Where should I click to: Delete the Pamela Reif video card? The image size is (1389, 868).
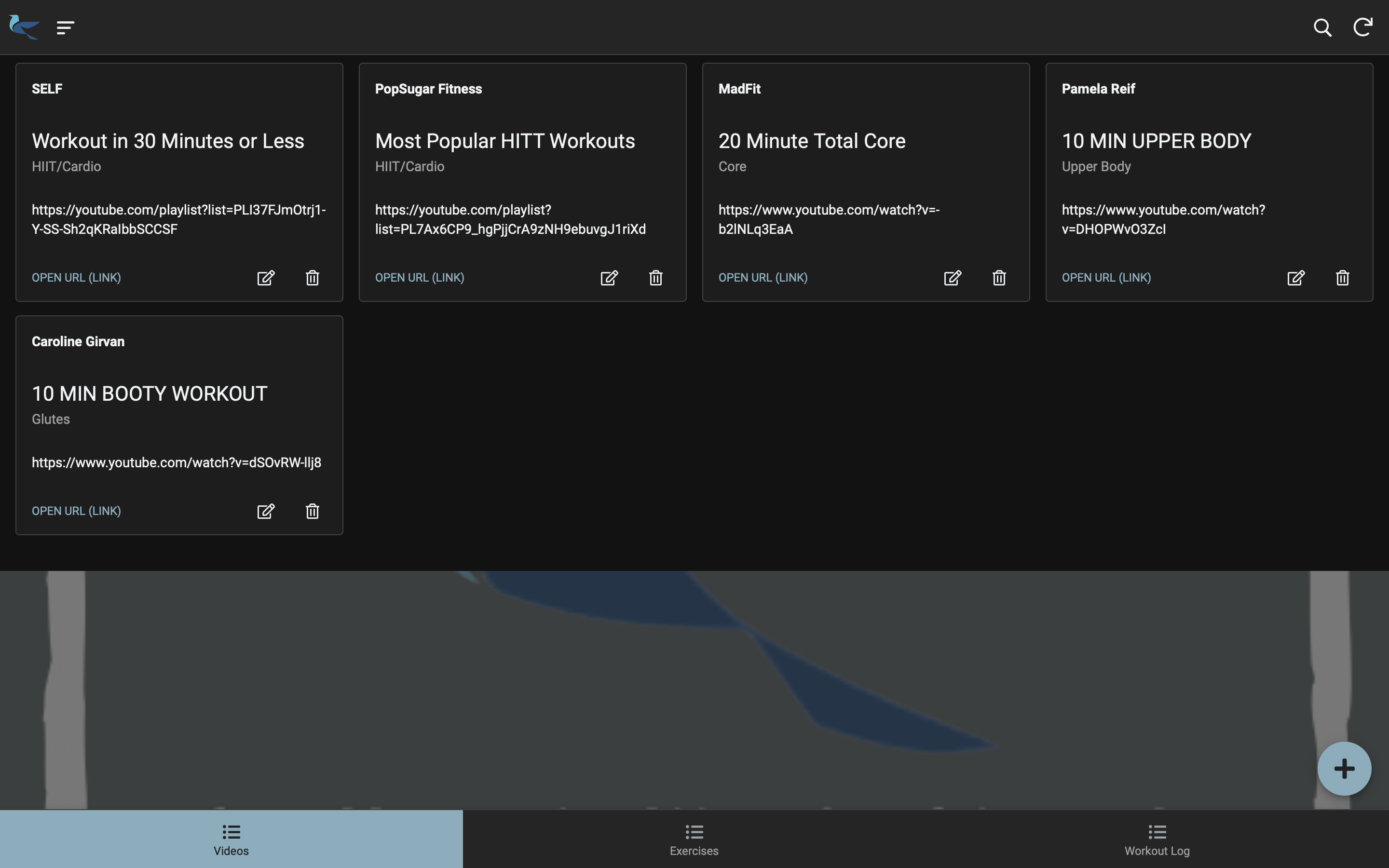coord(1342,278)
